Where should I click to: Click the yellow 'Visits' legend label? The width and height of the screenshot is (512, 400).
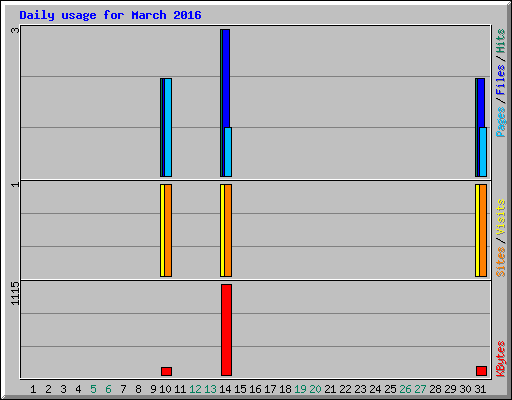(x=500, y=218)
